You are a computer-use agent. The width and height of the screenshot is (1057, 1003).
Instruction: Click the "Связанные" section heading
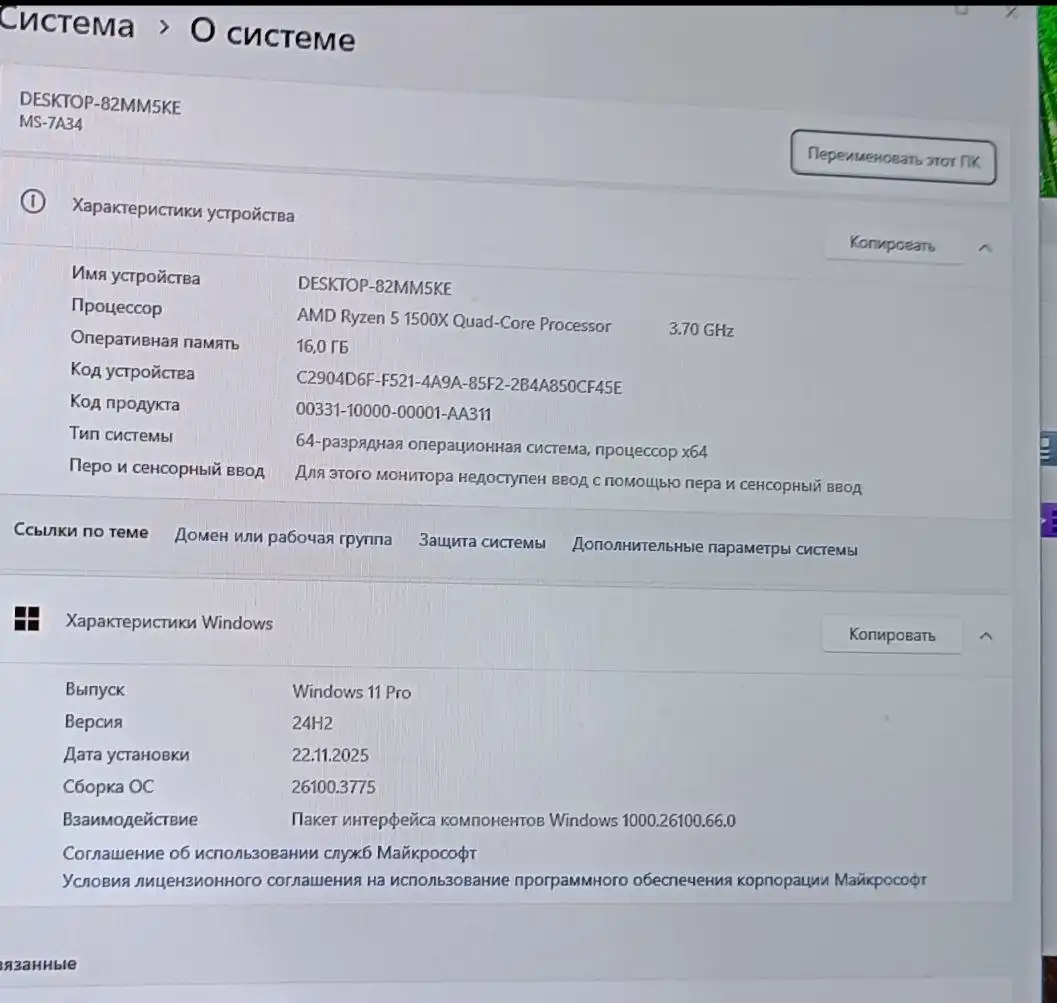40,963
